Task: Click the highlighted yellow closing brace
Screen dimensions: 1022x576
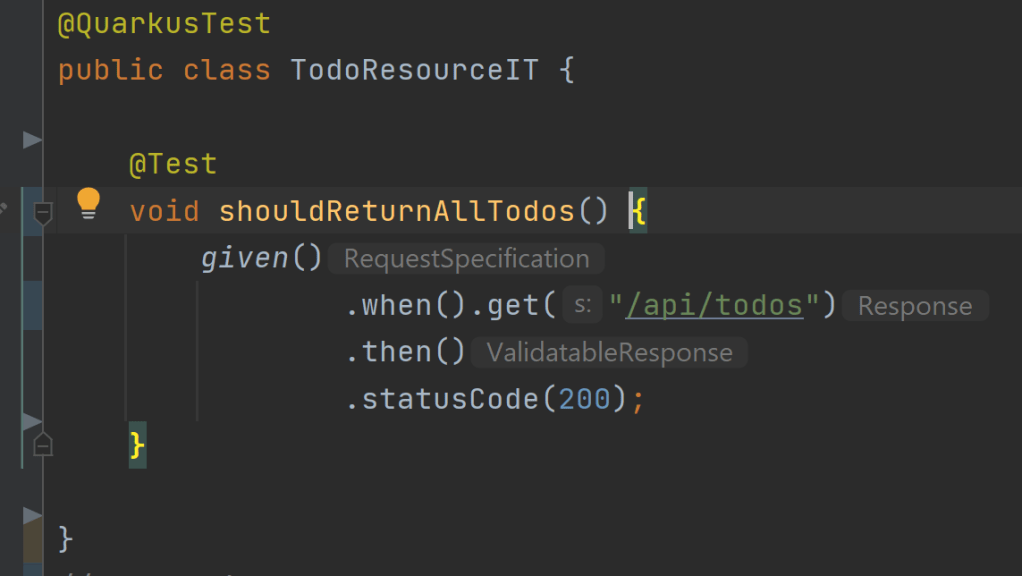Action: click(x=137, y=444)
